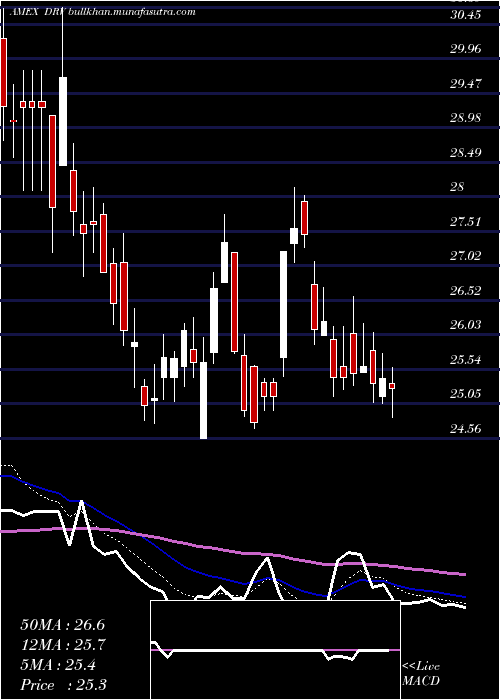Click the 27.51 price axis label
The width and height of the screenshot is (500, 700).
(466, 221)
